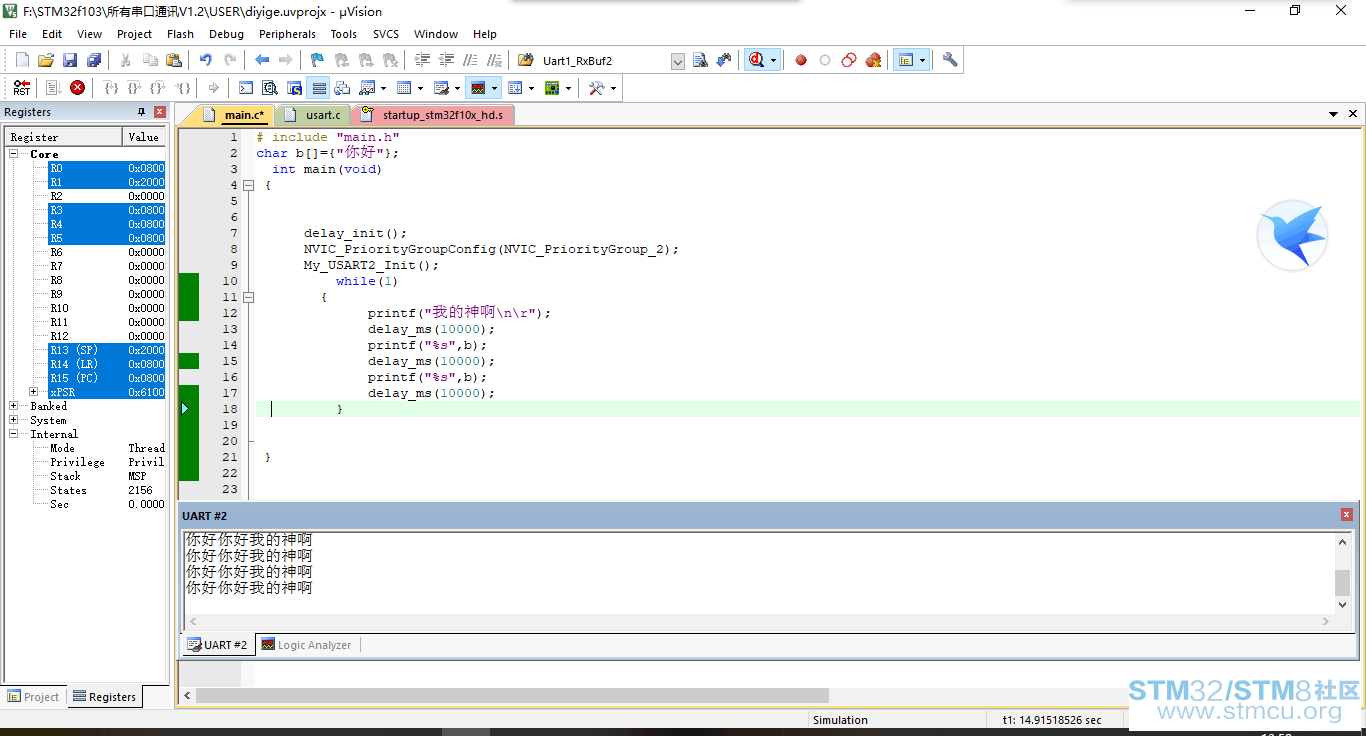The height and width of the screenshot is (736, 1366).
Task: Collapse the while loop fold at line 11
Action: click(x=249, y=297)
